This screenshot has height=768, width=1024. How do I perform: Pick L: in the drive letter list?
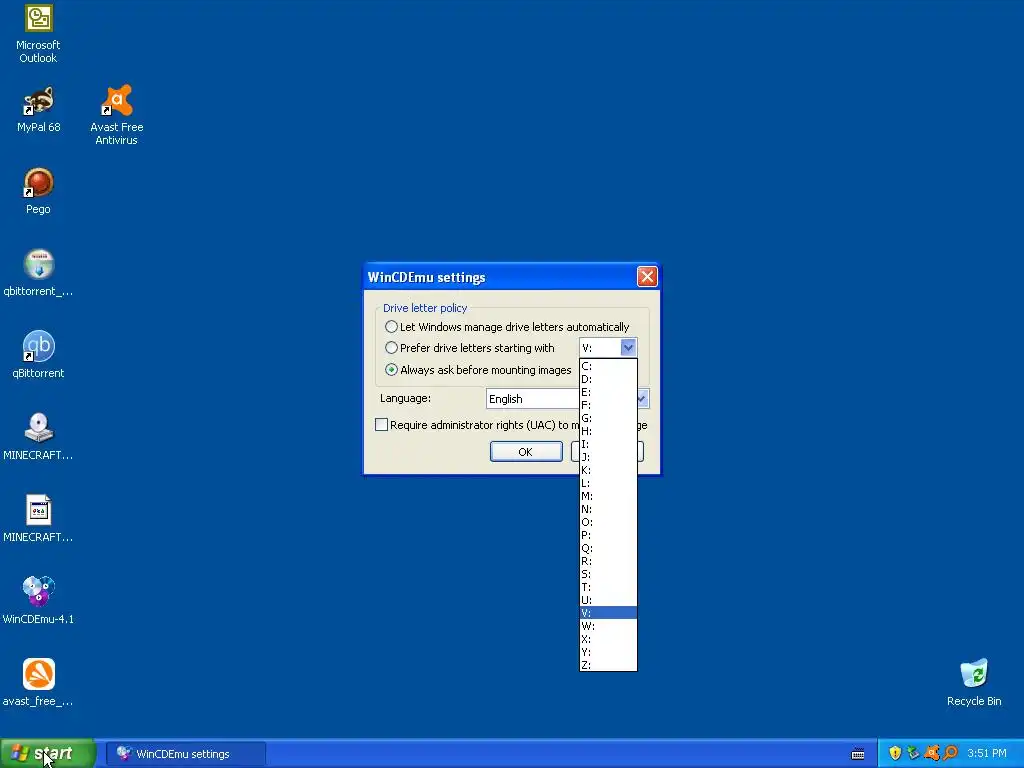(x=608, y=483)
